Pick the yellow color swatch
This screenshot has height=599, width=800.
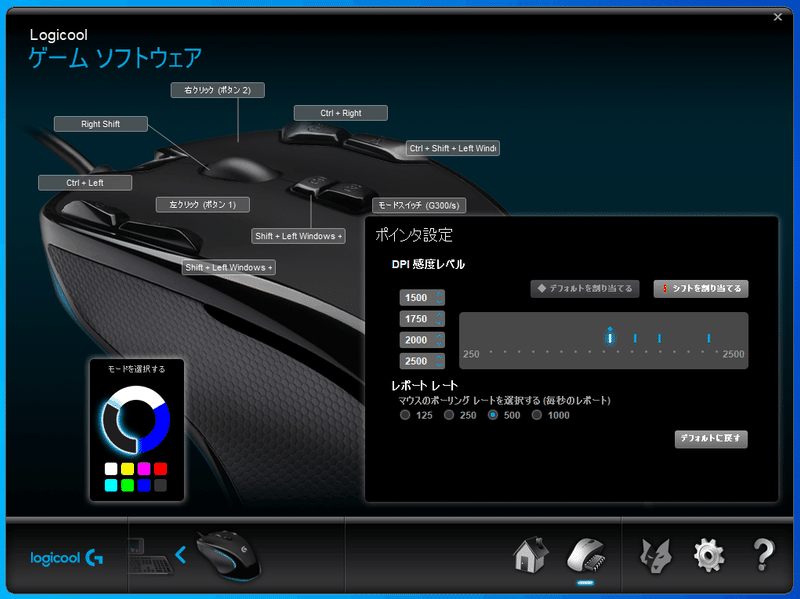click(x=128, y=468)
